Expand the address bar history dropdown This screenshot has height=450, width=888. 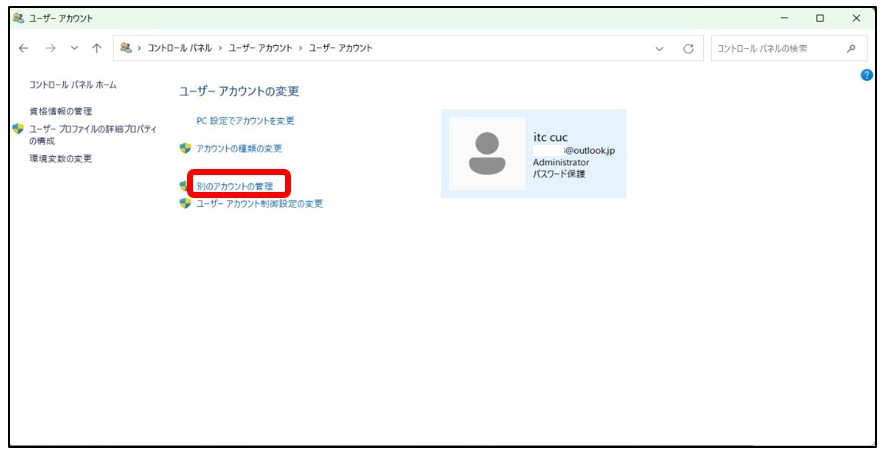[659, 48]
